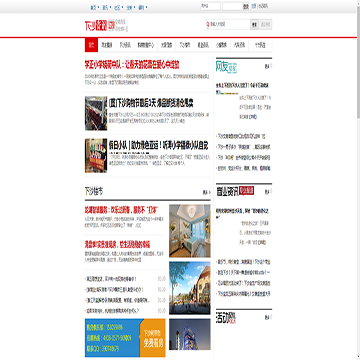Viewport: 360px width, 360px height.
Task: Click the 下沙楼市 section heading
Action: 94,192
